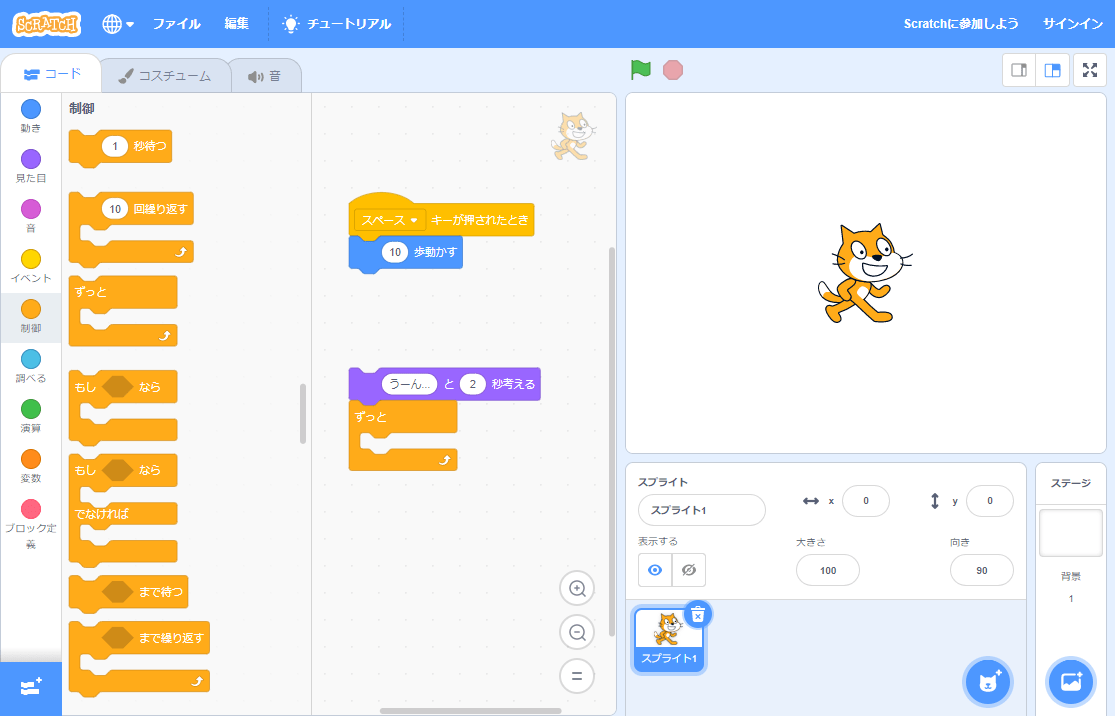Click the choose a sprite button

click(x=988, y=682)
